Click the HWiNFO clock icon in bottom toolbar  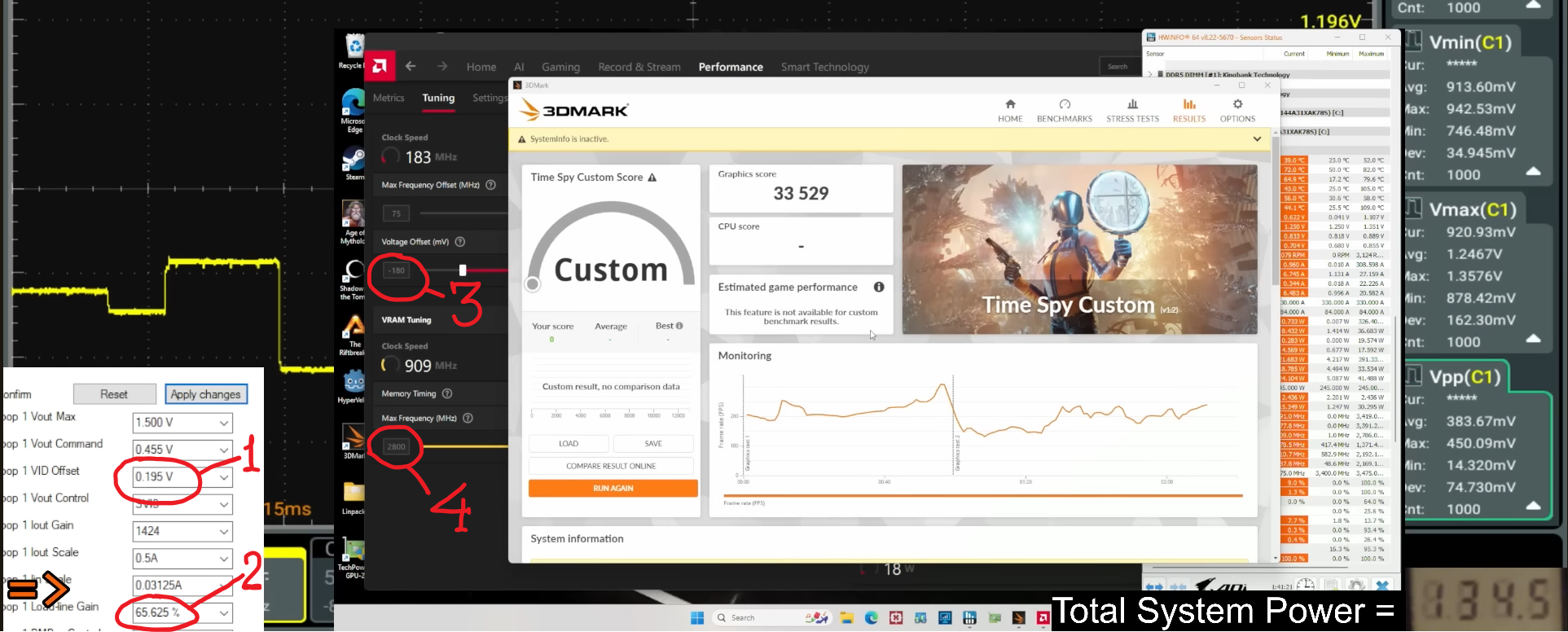(1306, 586)
